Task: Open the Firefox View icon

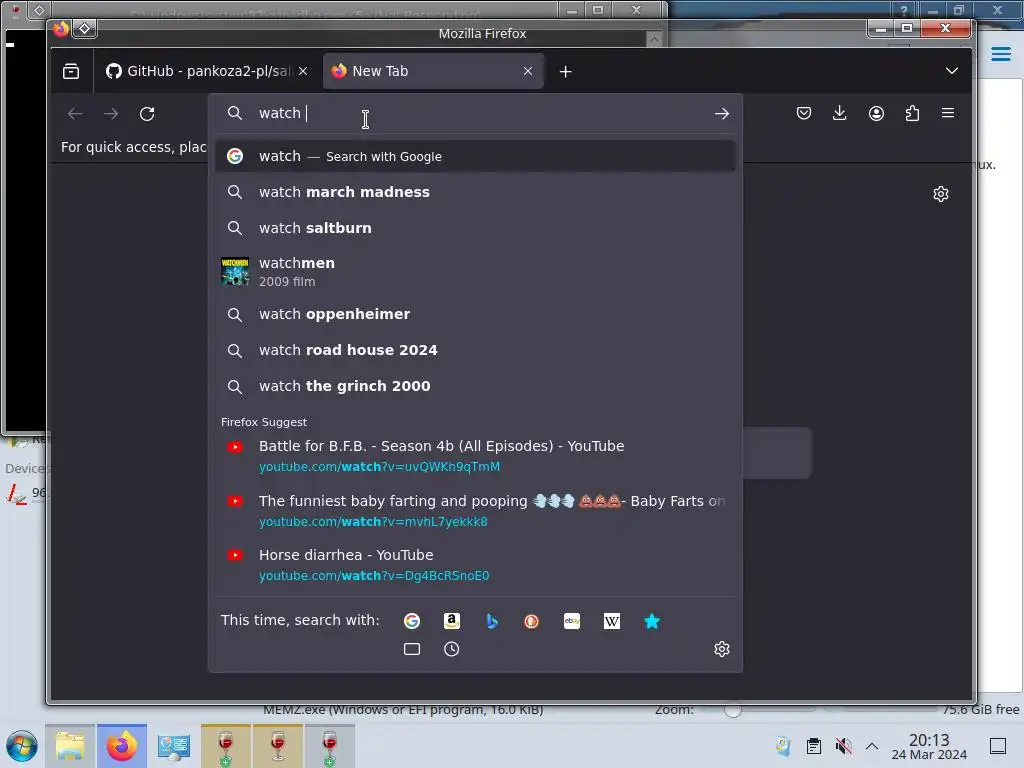Action: [x=71, y=71]
